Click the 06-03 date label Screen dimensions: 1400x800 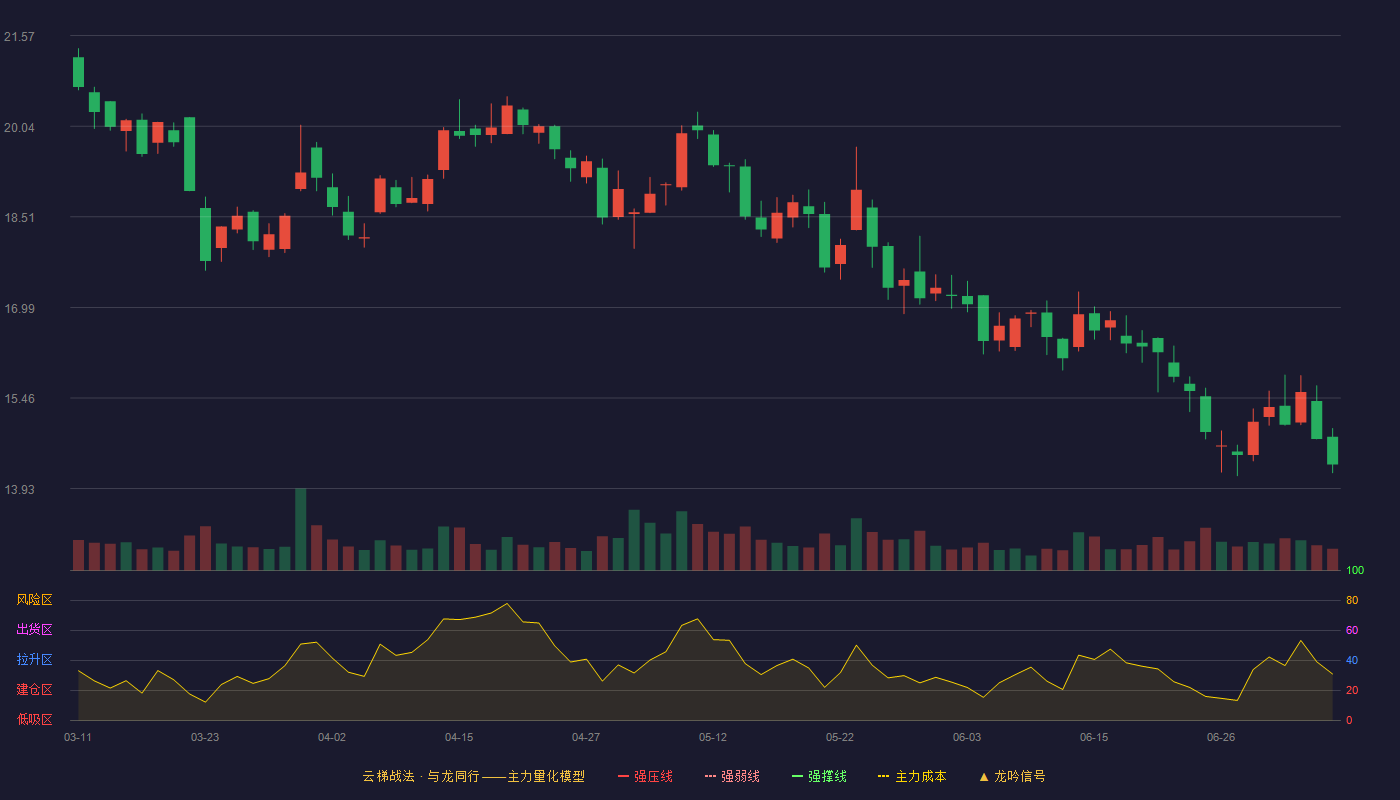tap(967, 737)
